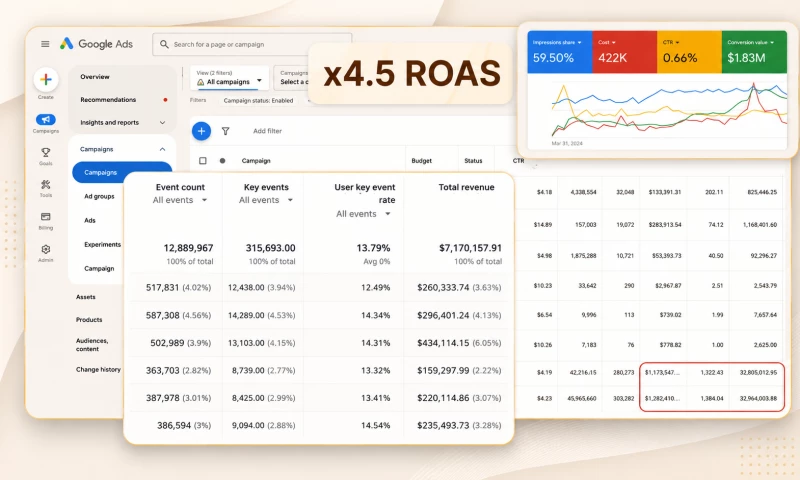The width and height of the screenshot is (800, 480).
Task: Click the status dot column header
Action: (222, 161)
